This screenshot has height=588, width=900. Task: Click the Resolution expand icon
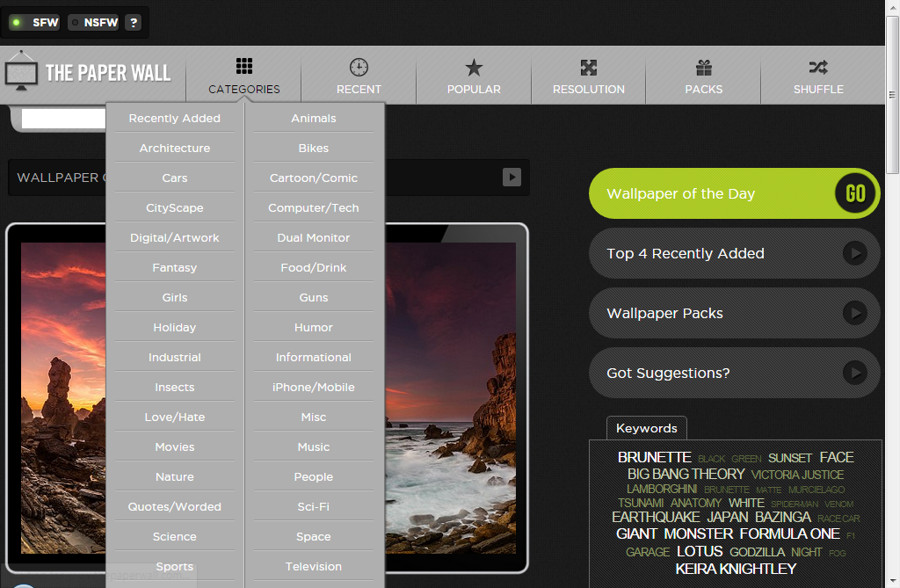[588, 67]
